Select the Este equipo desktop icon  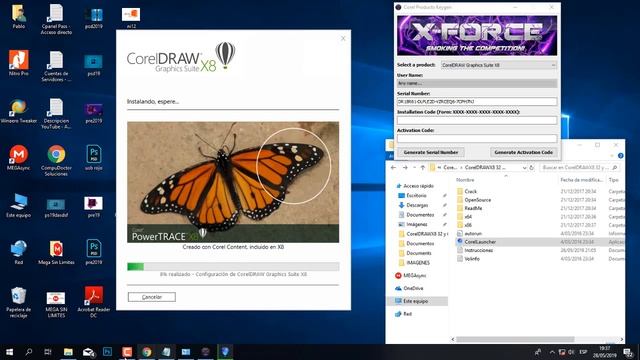19,205
